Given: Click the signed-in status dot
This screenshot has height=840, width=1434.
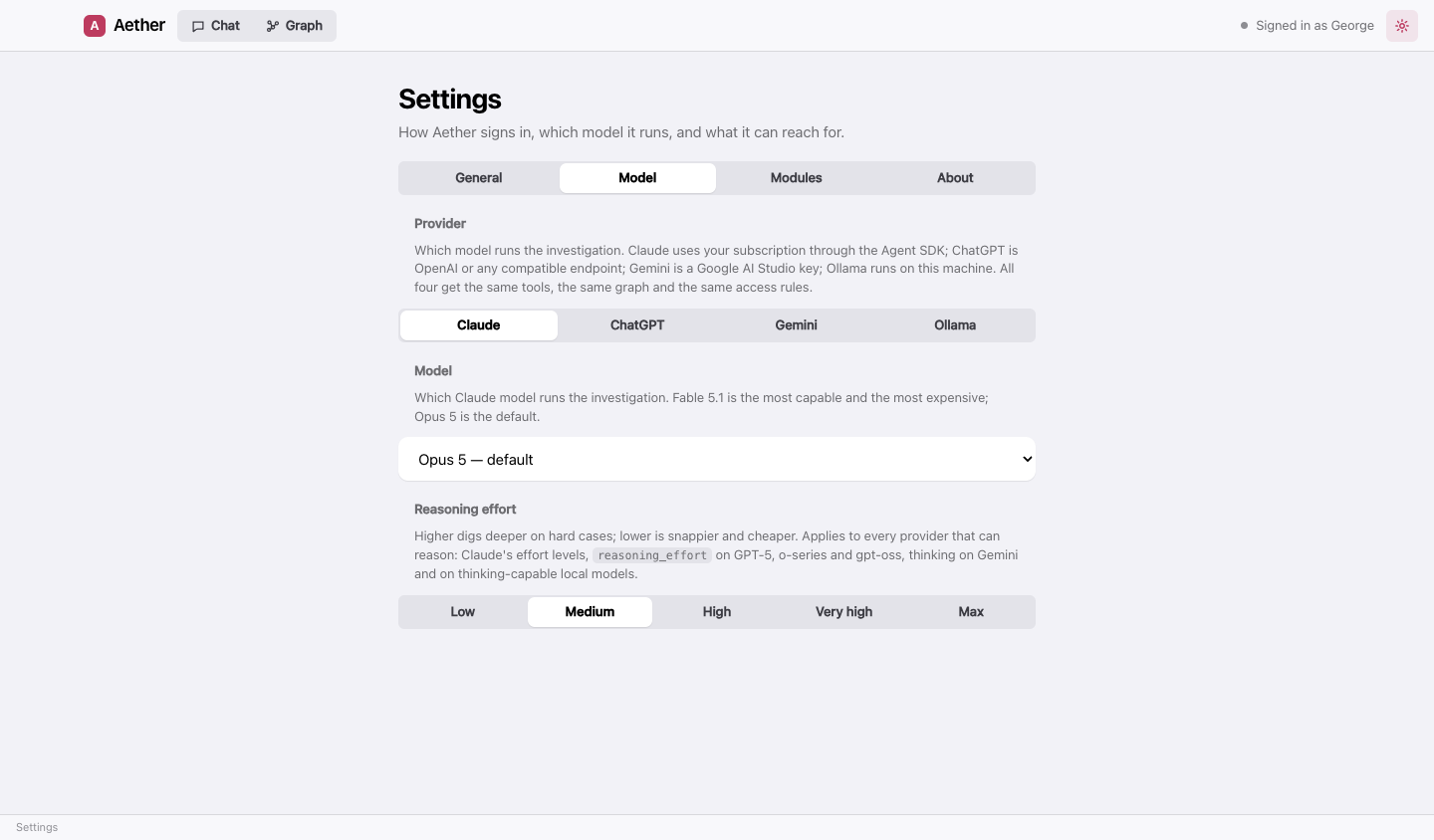Looking at the screenshot, I should point(1244,26).
